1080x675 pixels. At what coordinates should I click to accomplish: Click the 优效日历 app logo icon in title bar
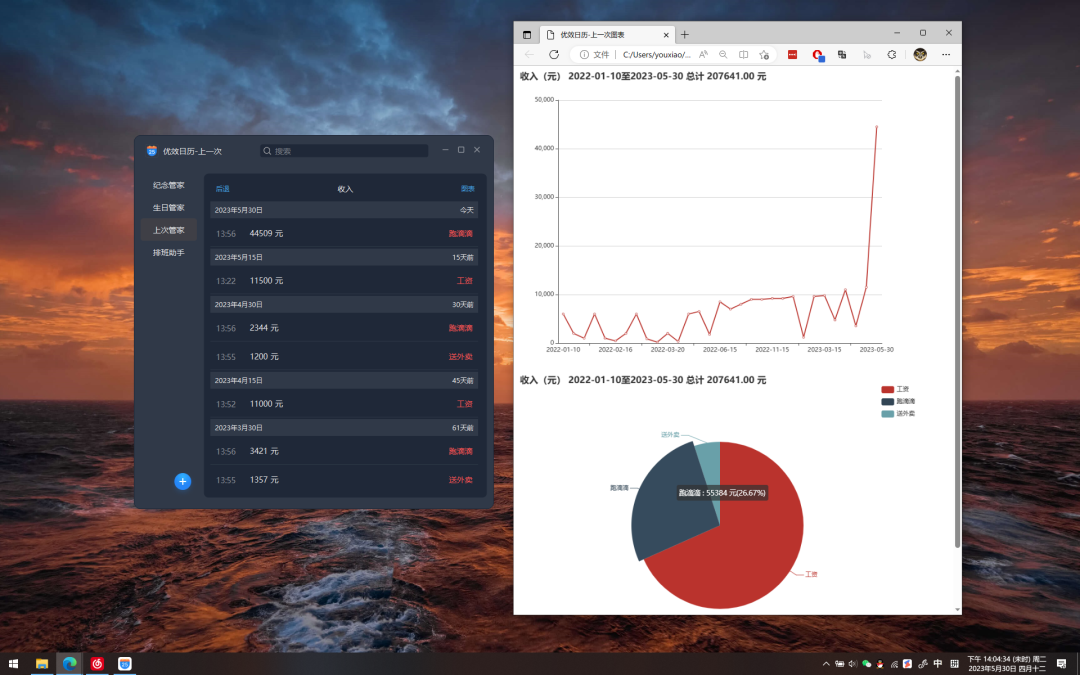pos(152,151)
